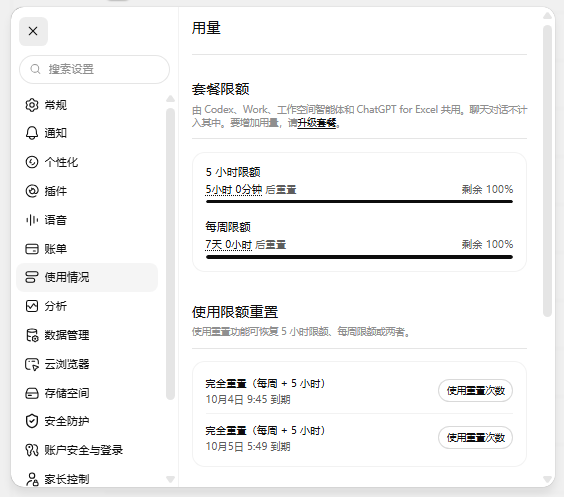This screenshot has height=497, width=564.
Task: Open 通知 via the bell icon
Action: [x=32, y=133]
